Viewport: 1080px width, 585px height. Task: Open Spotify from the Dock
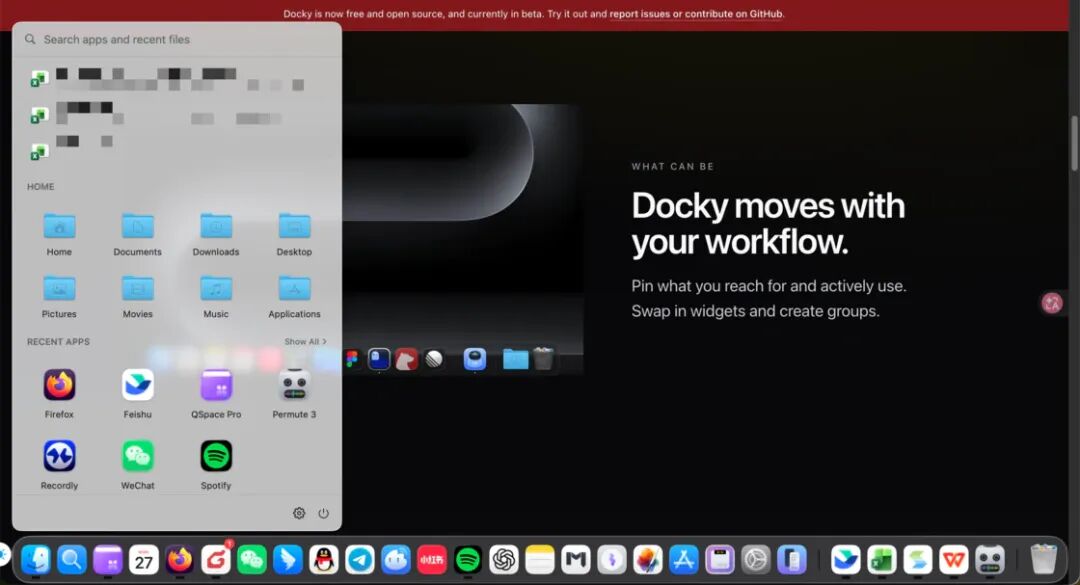pos(468,560)
